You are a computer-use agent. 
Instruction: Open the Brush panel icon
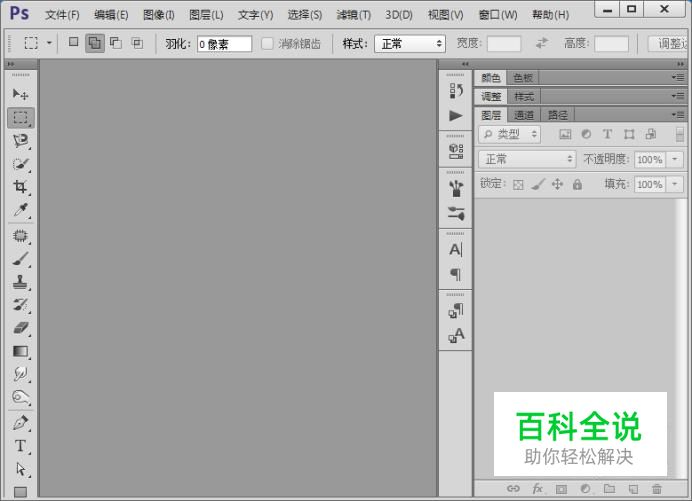(455, 188)
